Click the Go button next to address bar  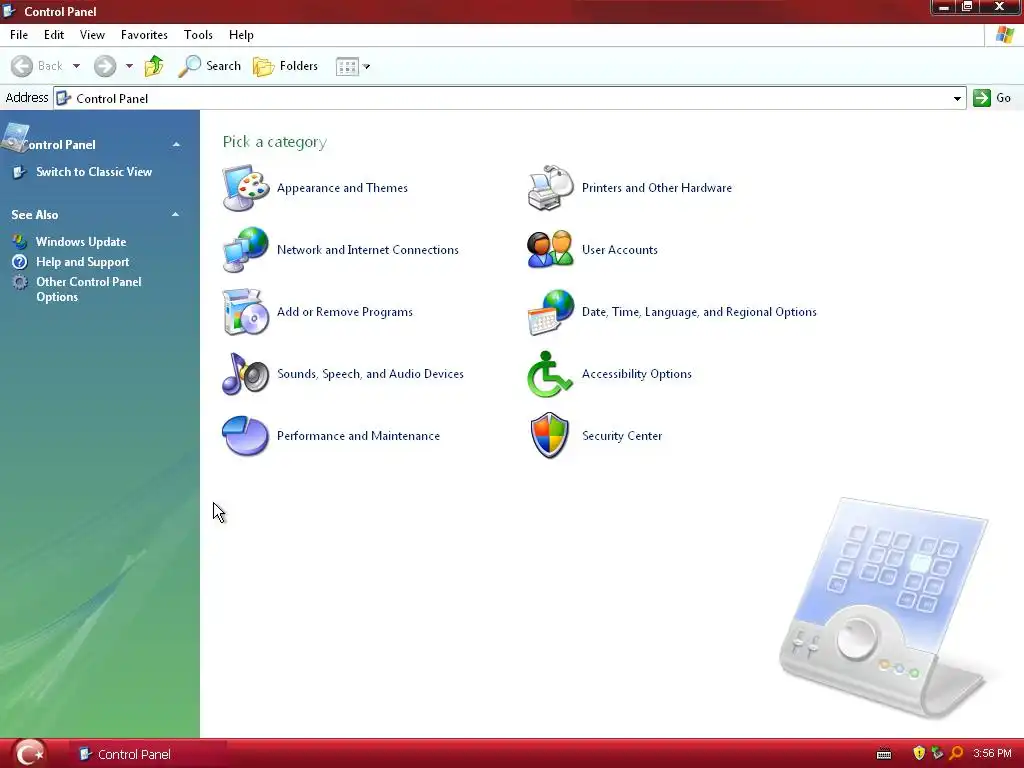point(992,98)
